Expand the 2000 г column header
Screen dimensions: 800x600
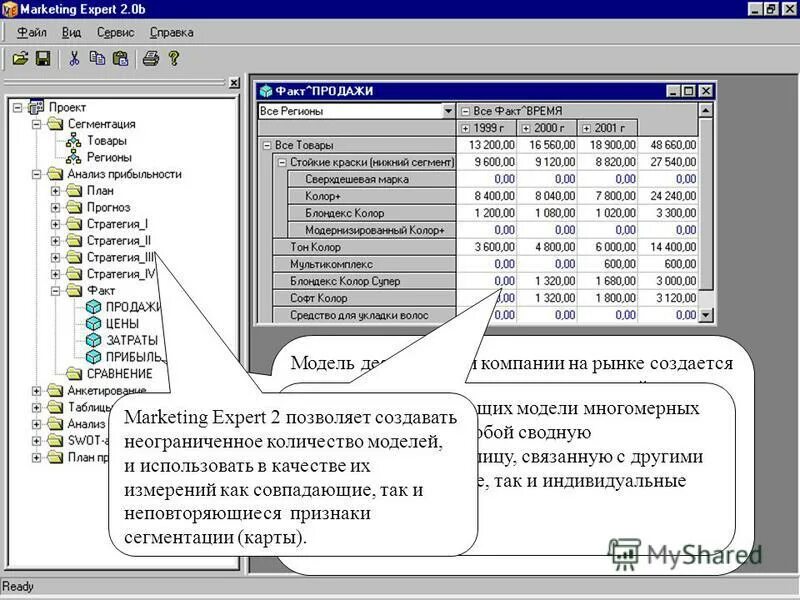pyautogui.click(x=526, y=128)
